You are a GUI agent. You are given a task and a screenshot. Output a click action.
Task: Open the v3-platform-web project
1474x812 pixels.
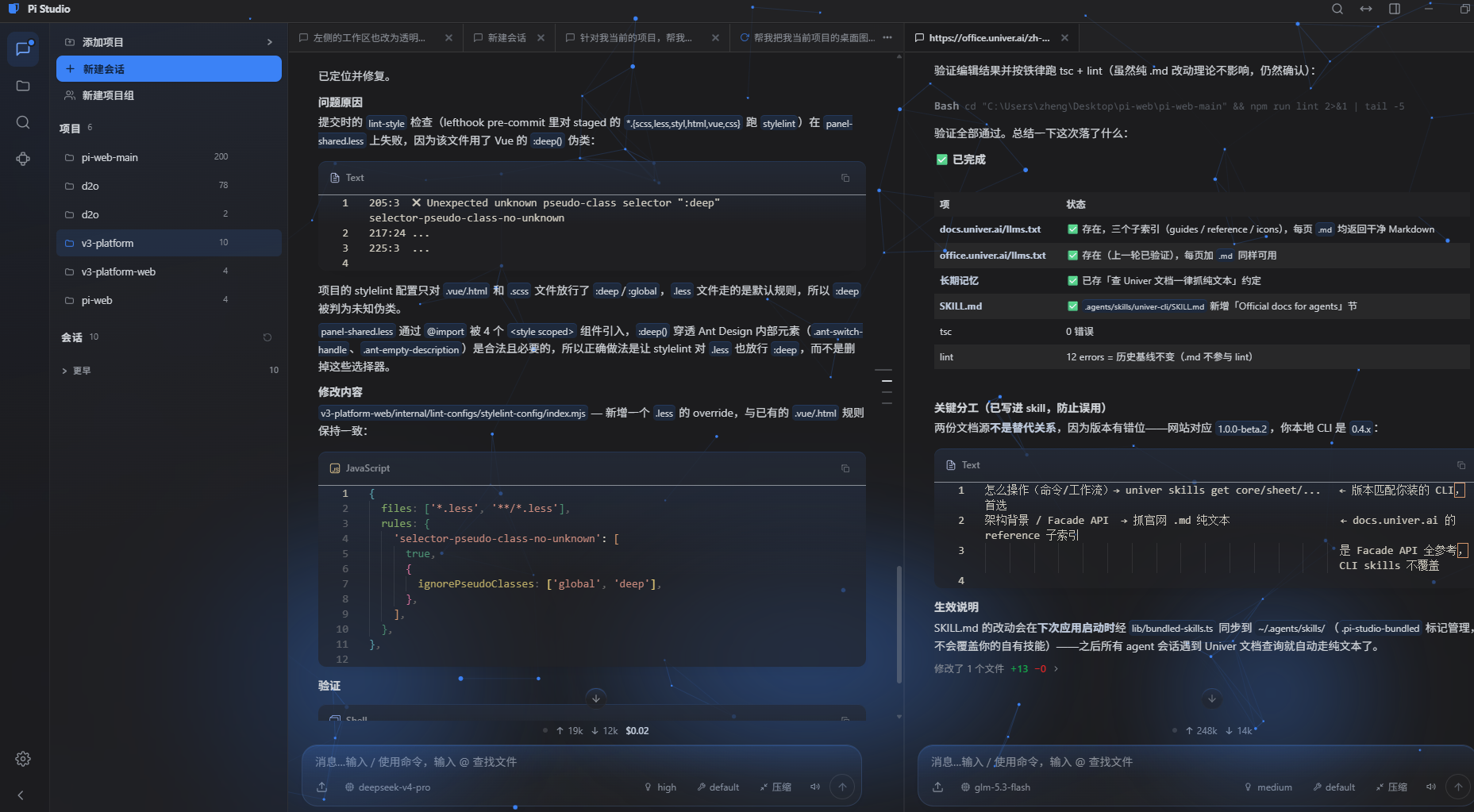(x=169, y=271)
